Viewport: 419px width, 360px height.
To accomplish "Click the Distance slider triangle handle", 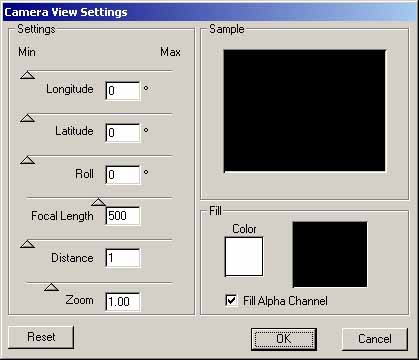I will (x=27, y=244).
